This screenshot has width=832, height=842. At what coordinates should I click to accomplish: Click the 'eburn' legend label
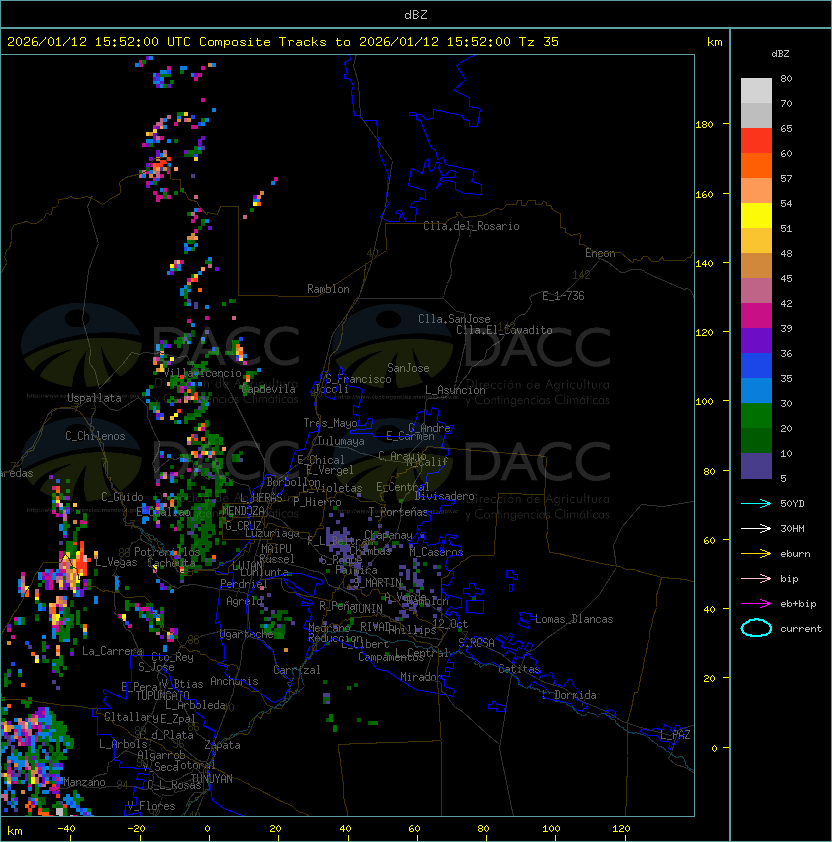pos(795,554)
